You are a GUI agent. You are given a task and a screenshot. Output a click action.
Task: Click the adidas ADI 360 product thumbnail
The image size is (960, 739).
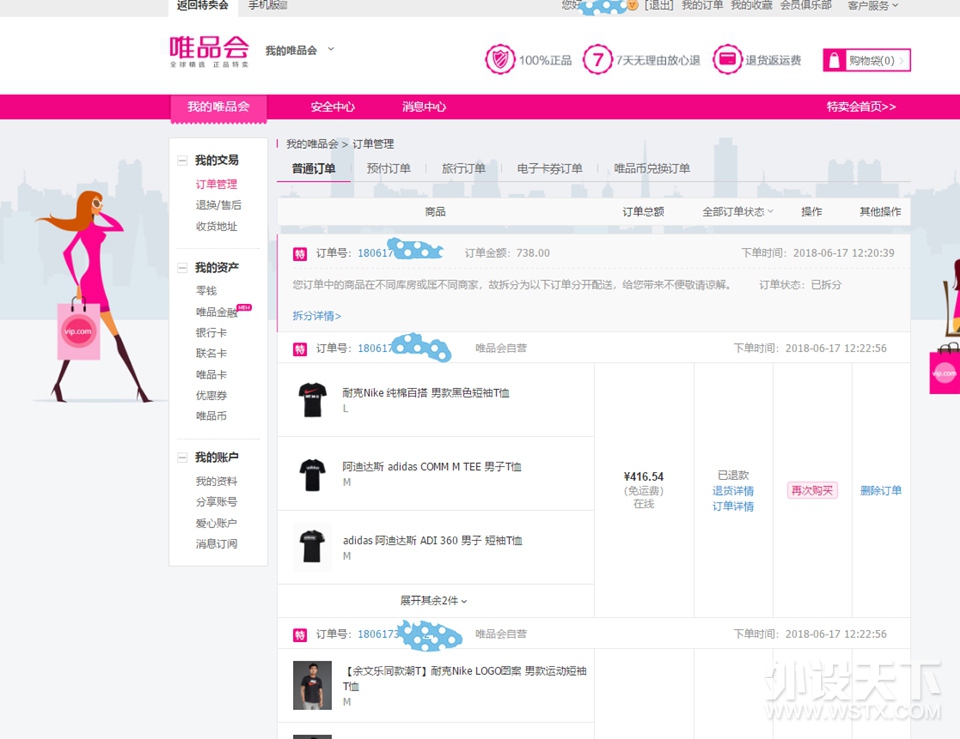click(312, 547)
